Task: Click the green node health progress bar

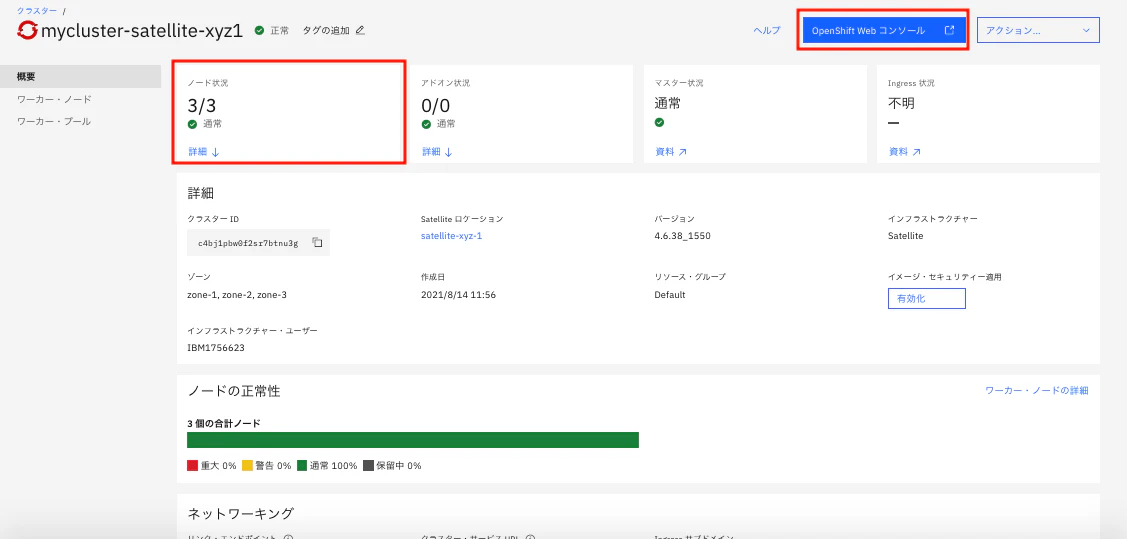Action: coord(413,440)
